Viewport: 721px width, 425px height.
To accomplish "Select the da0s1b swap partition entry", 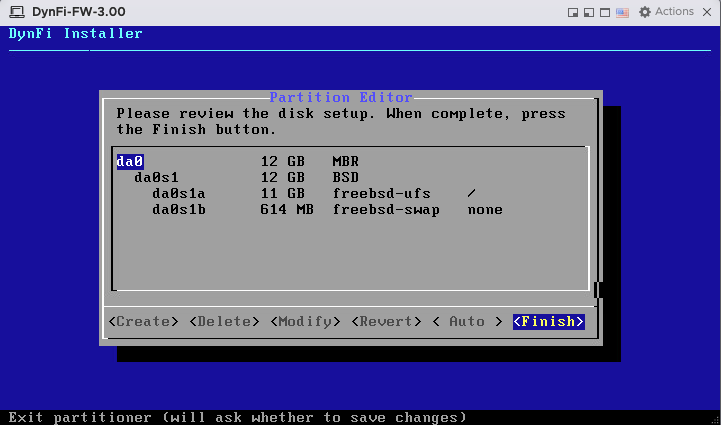I will point(179,210).
